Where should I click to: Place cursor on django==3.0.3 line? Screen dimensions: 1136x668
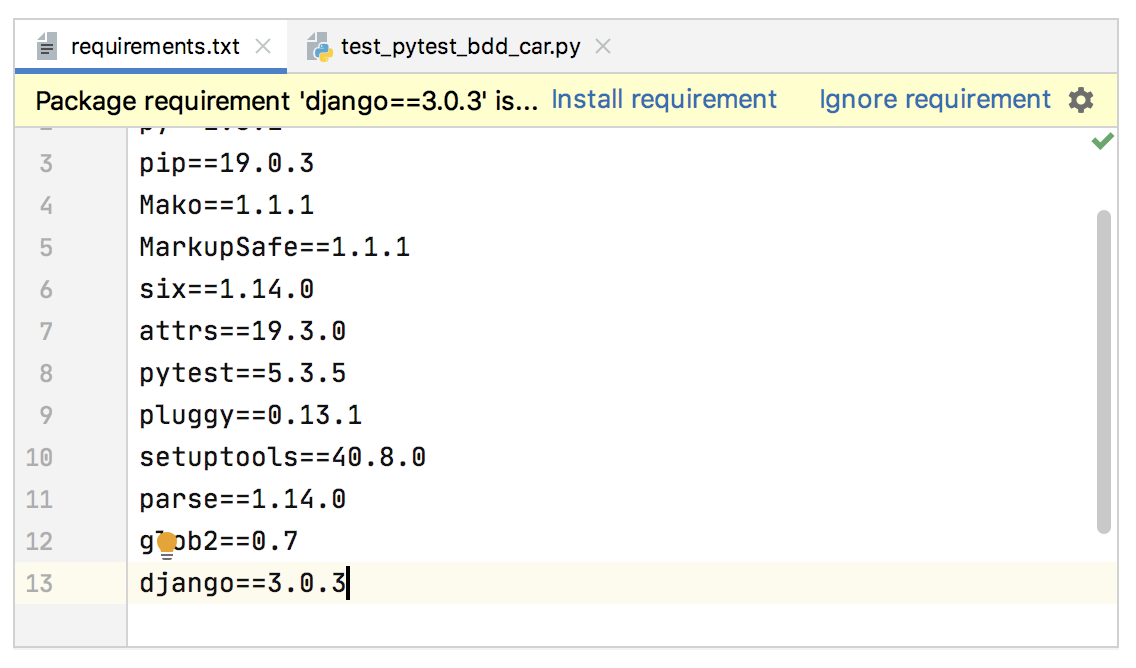click(x=243, y=583)
